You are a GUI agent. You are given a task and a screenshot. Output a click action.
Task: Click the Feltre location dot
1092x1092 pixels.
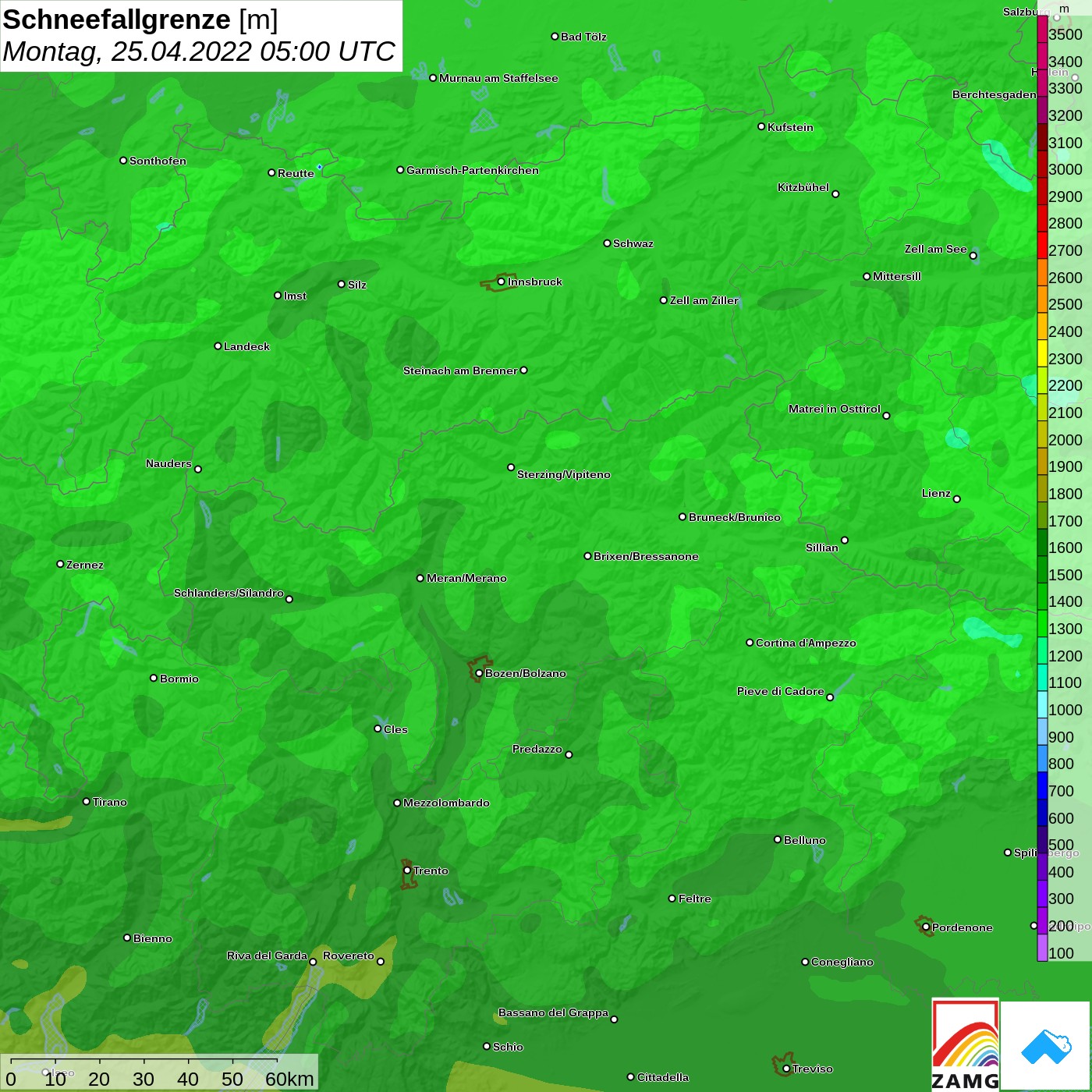672,899
